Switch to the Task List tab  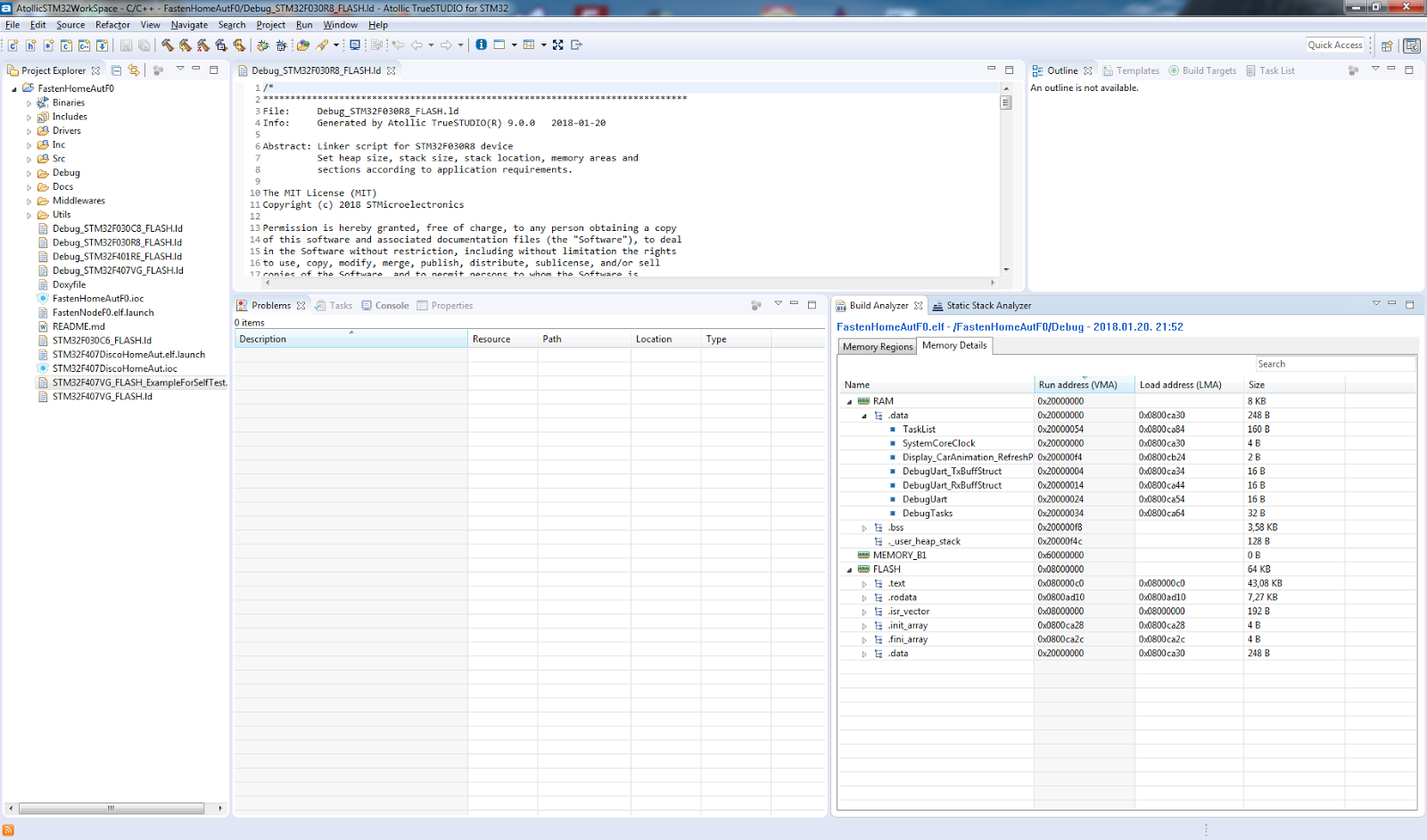(1270, 70)
